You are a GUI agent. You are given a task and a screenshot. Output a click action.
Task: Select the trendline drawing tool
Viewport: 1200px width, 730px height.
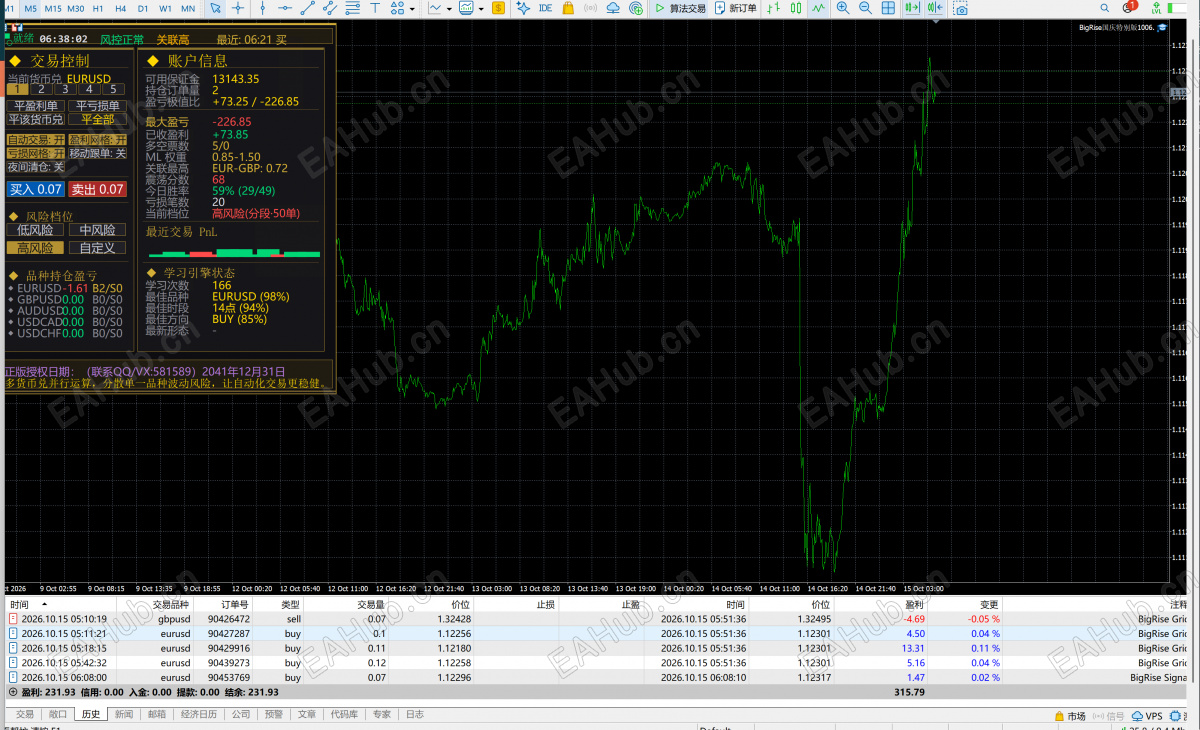tap(308, 8)
